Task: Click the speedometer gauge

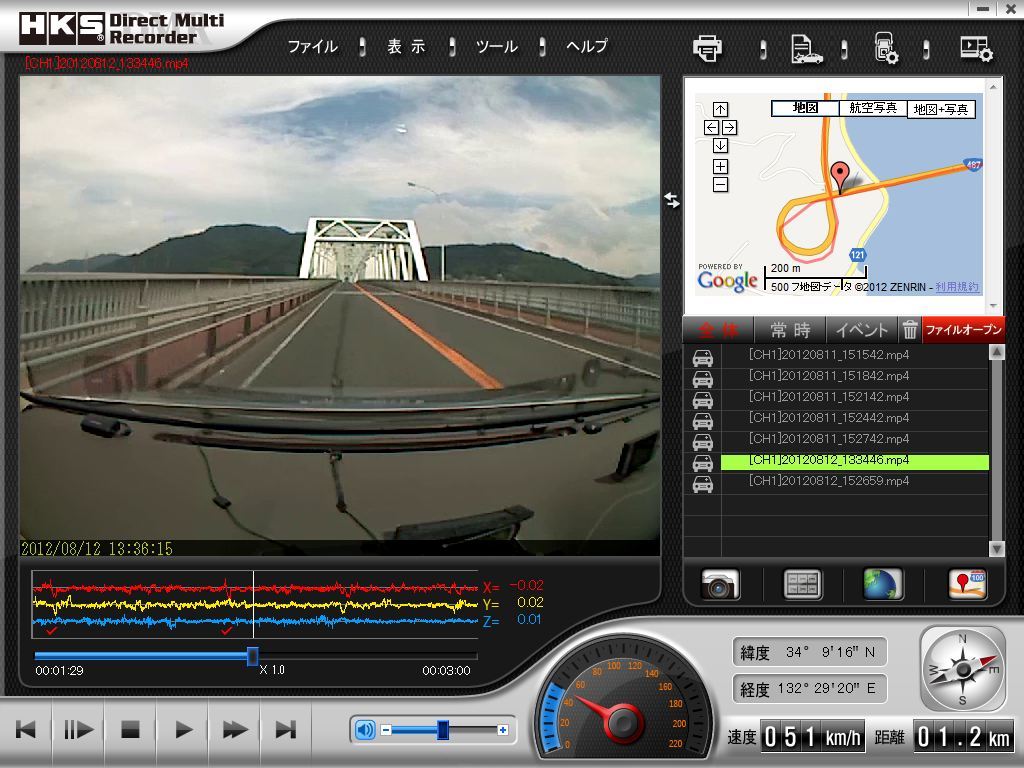Action: [623, 699]
